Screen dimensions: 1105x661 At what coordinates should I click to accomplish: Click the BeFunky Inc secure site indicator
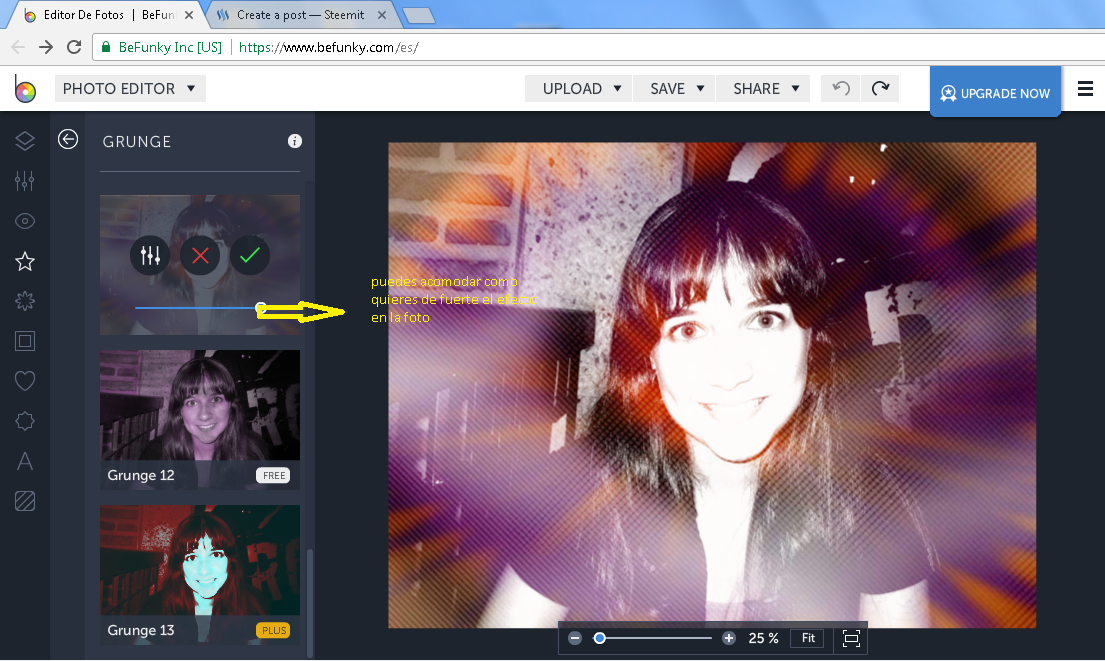pyautogui.click(x=162, y=47)
